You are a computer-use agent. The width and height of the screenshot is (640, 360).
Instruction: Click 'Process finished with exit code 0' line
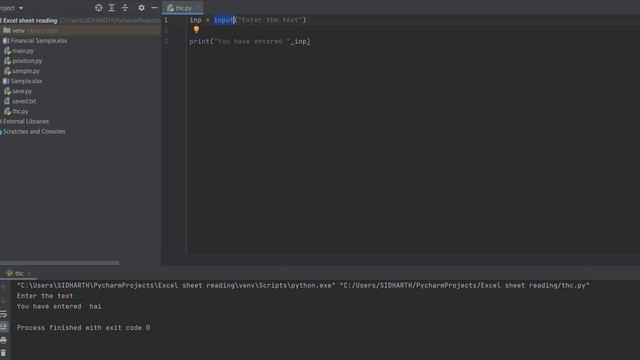coord(83,328)
